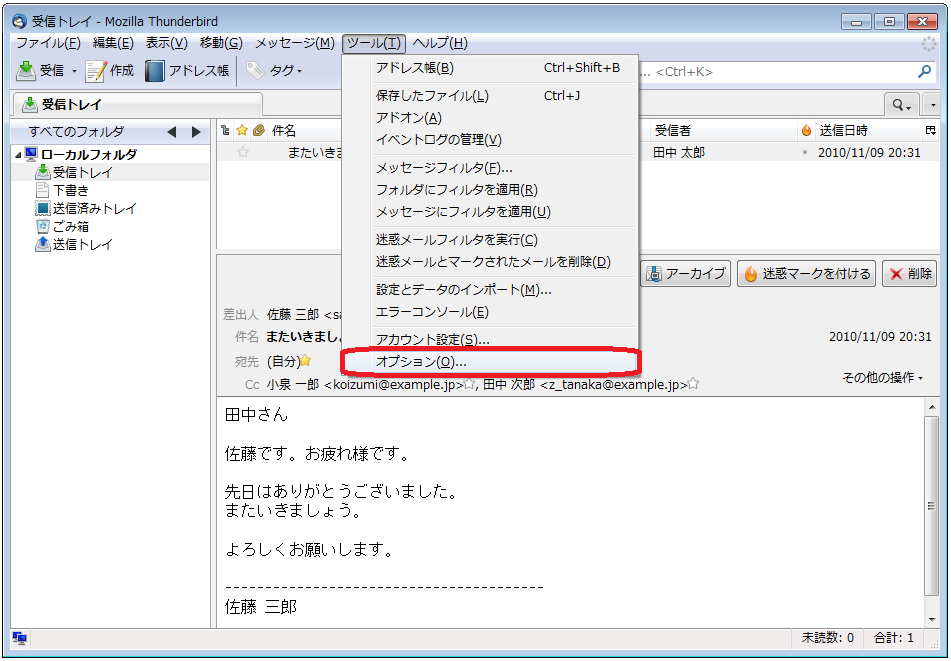
Task: Choose イベントログの管理(V) menu entry
Action: [490, 139]
